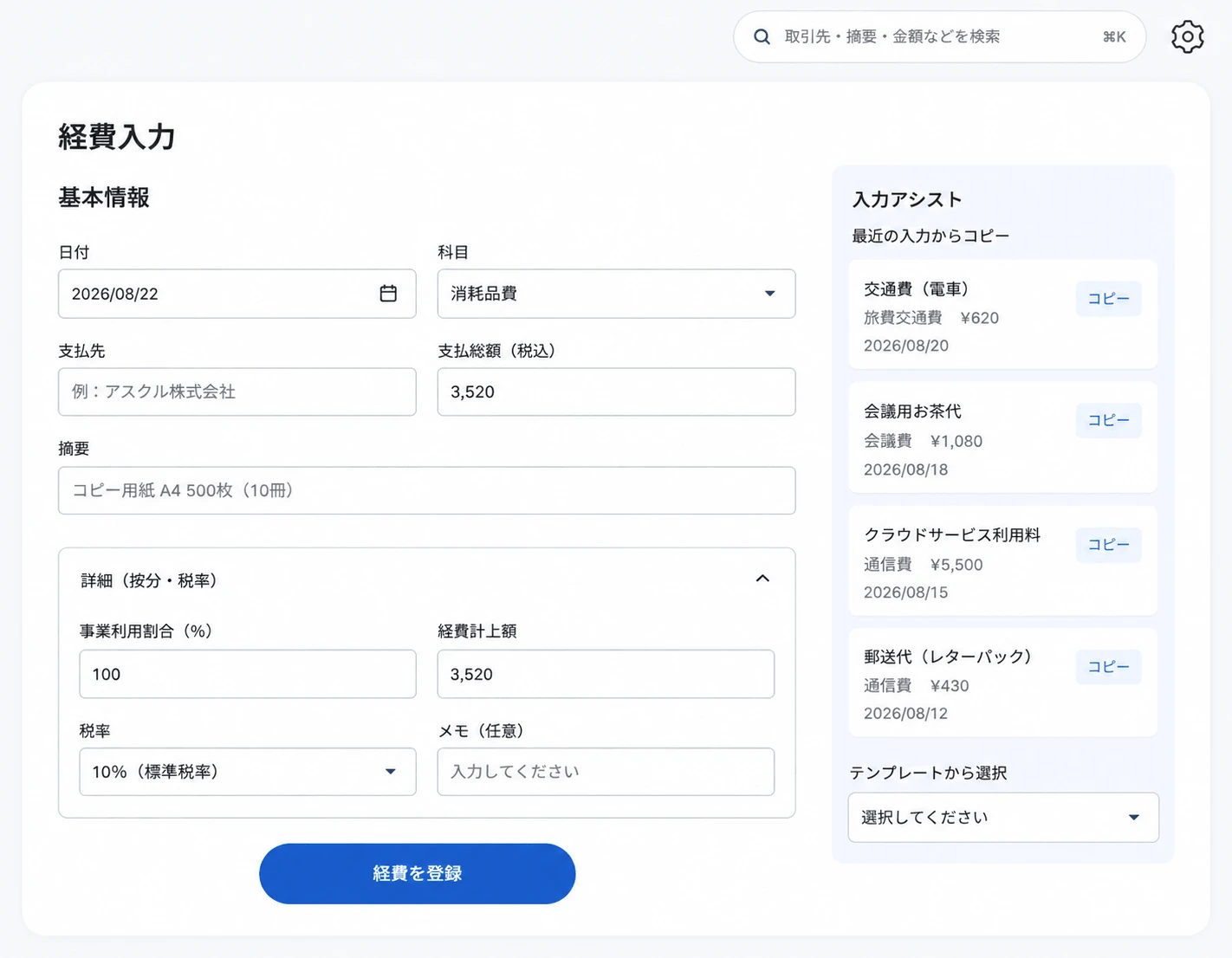This screenshot has width=1232, height=958.
Task: Click the date 2026/08/15 in assist list
Action: [905, 592]
